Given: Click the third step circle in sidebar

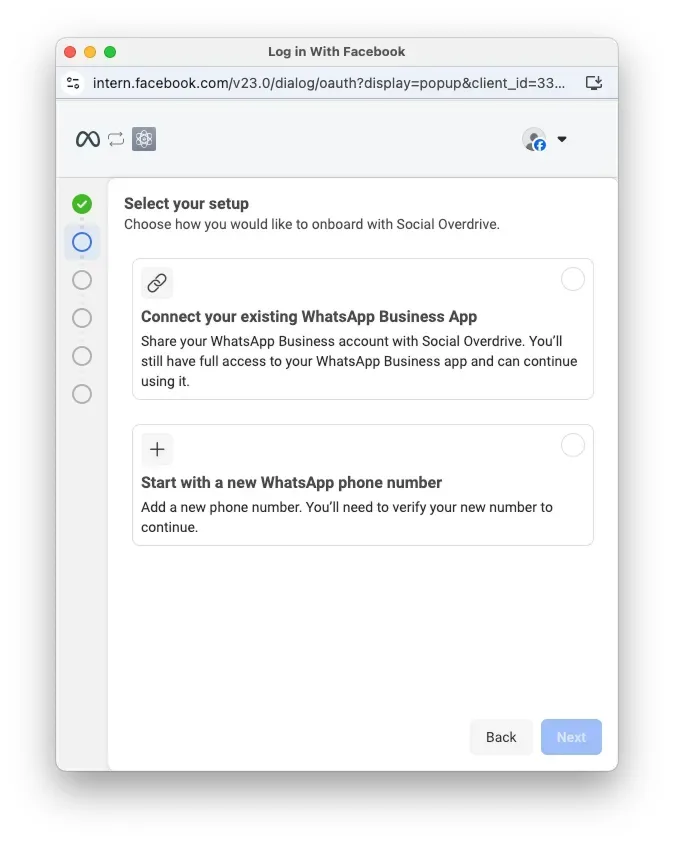Looking at the screenshot, I should [82, 280].
